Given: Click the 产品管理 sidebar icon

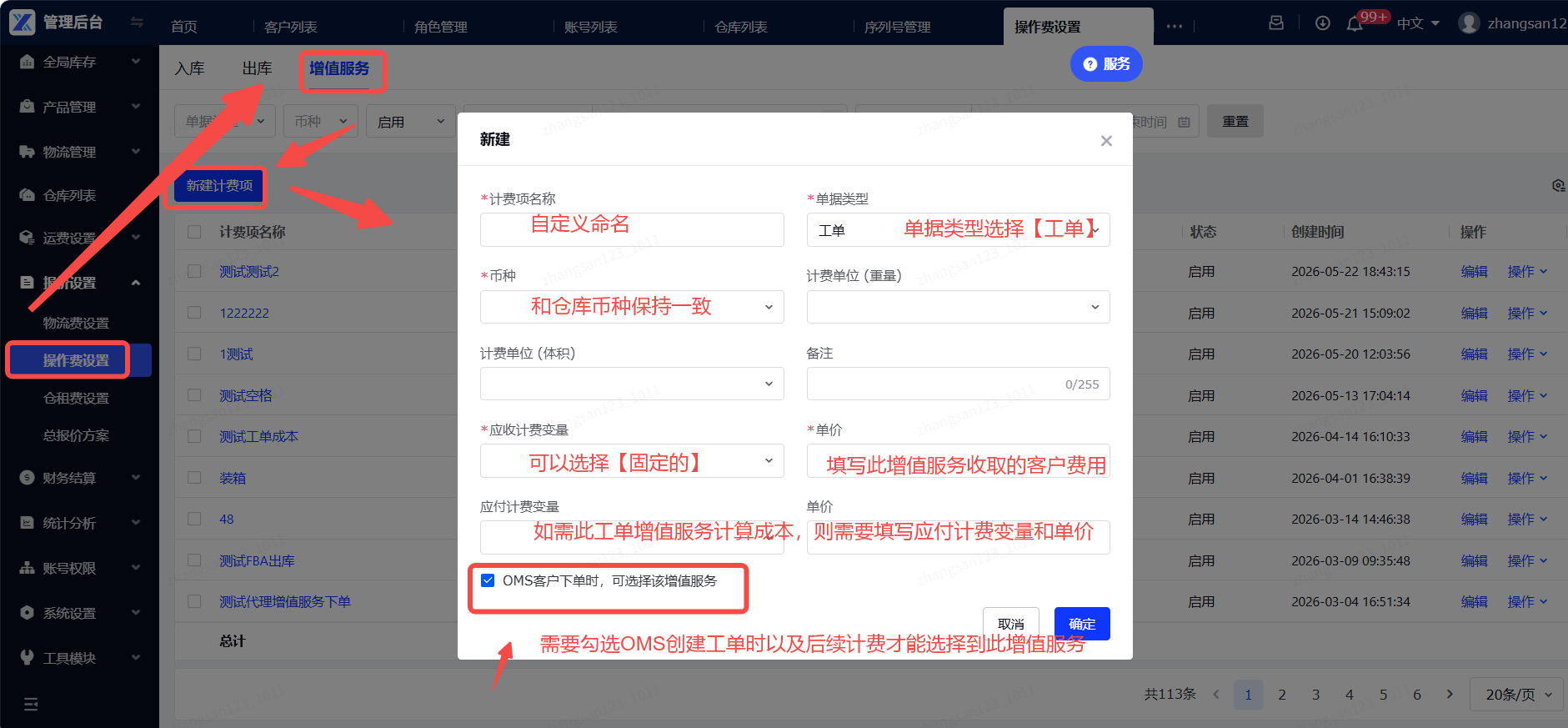Looking at the screenshot, I should (x=27, y=107).
